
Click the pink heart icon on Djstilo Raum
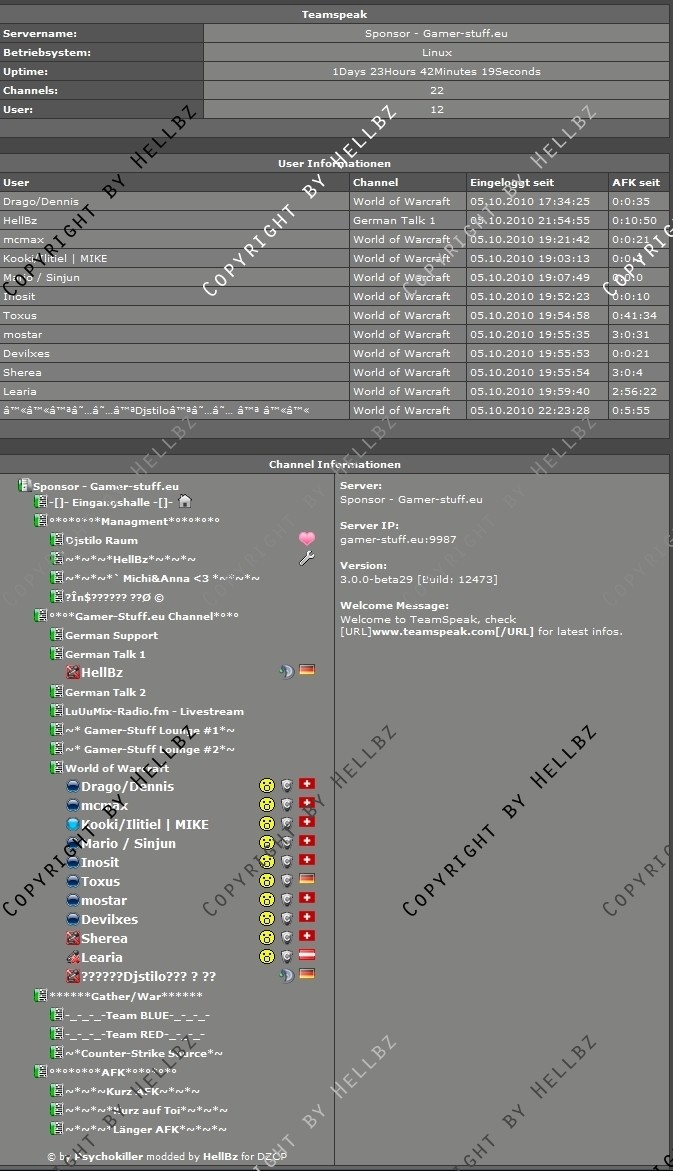click(307, 539)
